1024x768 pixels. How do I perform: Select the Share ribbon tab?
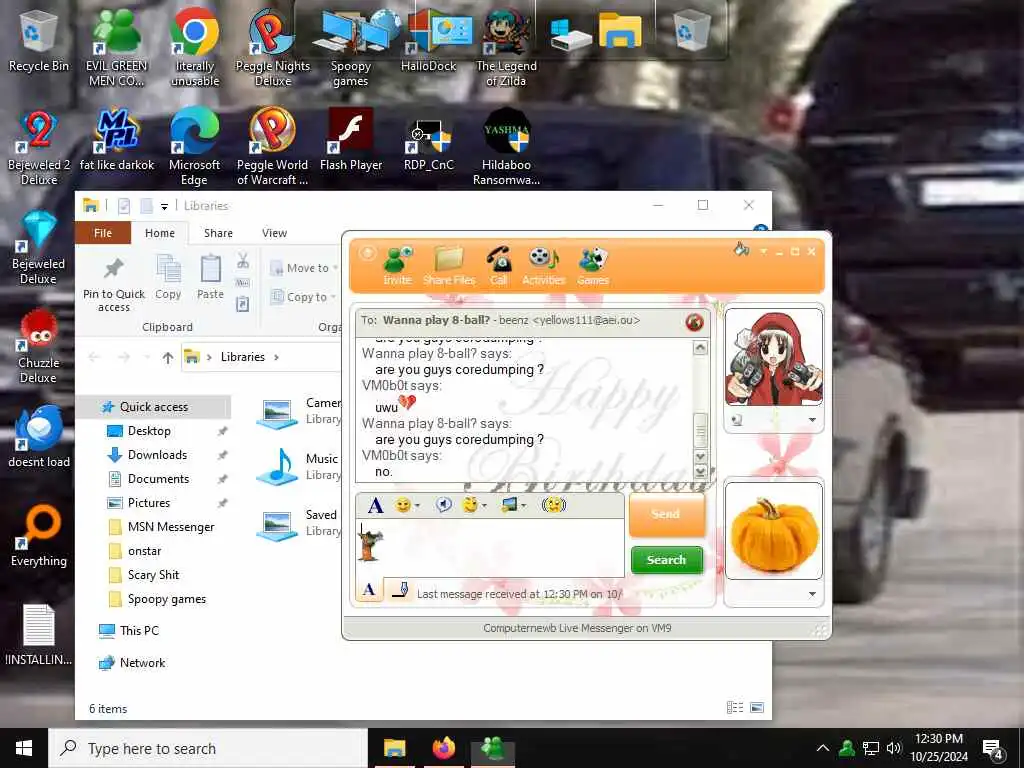tap(218, 233)
